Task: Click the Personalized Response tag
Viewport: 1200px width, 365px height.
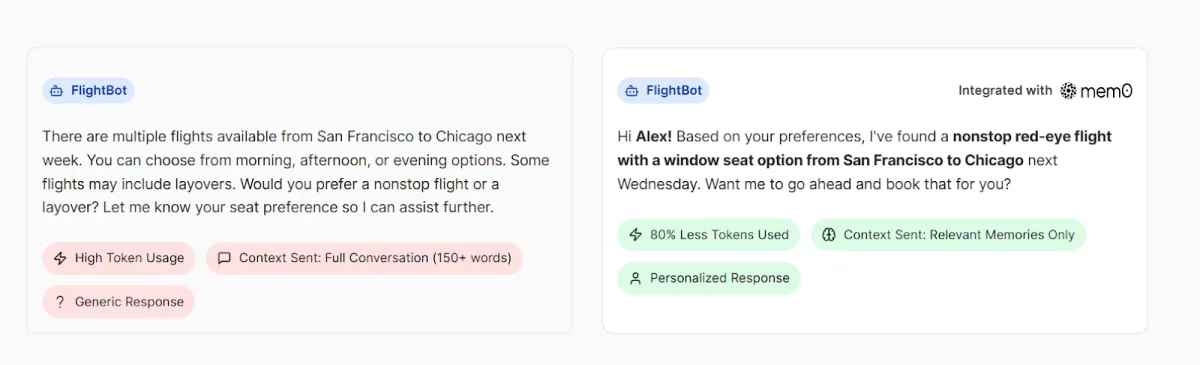Action: coord(709,278)
